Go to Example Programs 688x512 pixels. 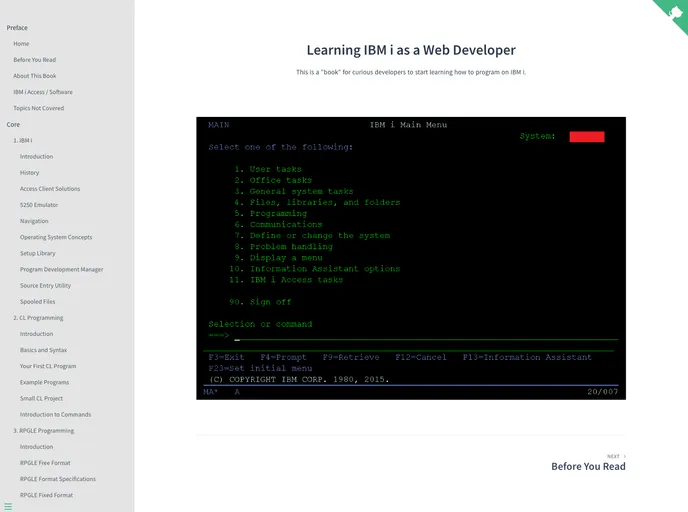point(44,383)
